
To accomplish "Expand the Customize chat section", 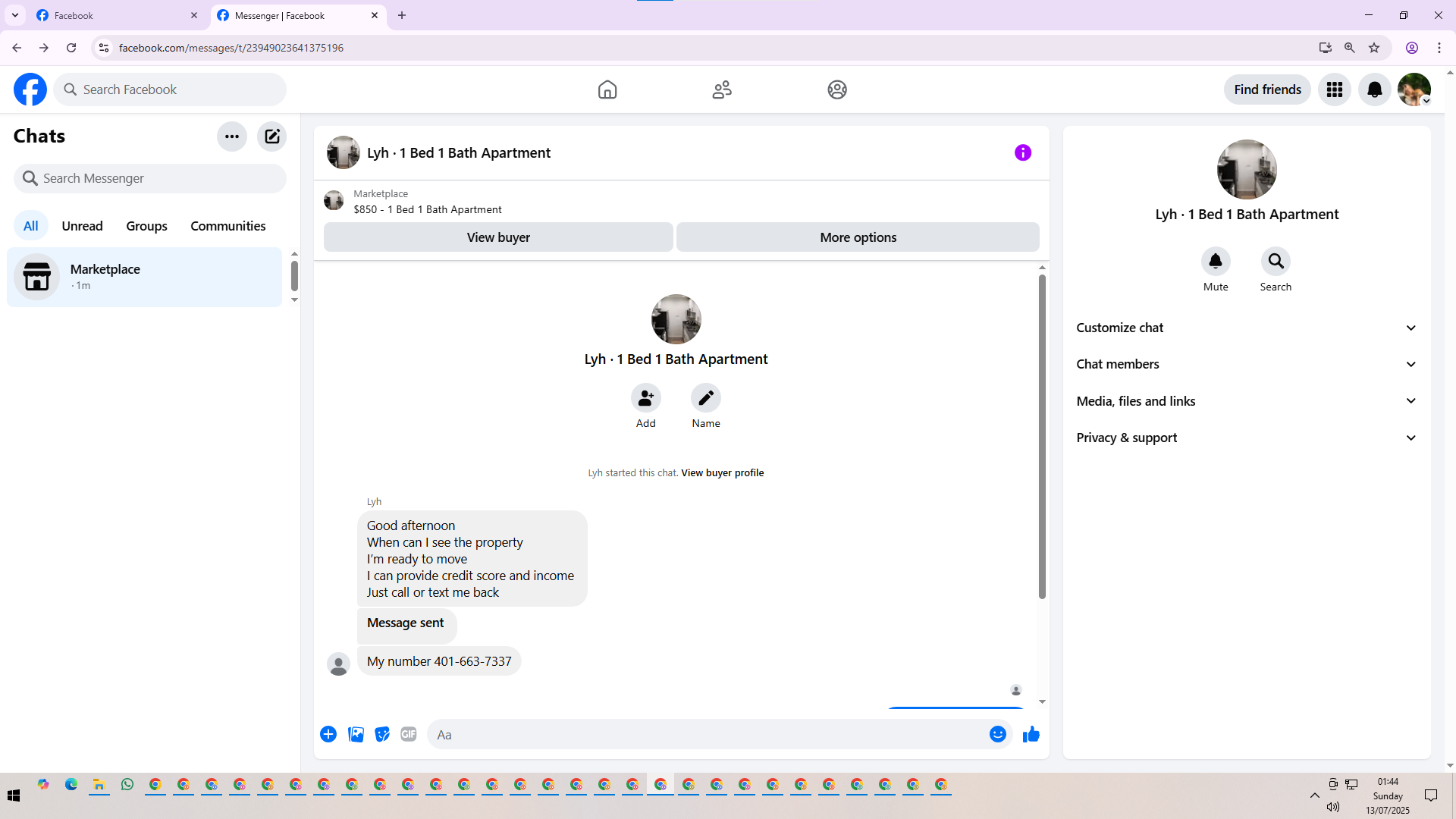I will 1246,328.
